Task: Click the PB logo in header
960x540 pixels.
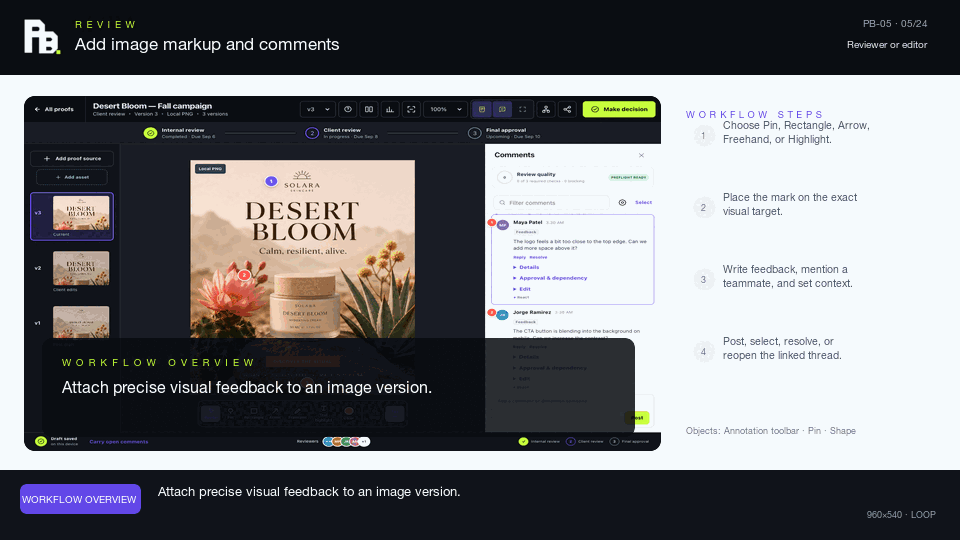Action: coord(42,37)
